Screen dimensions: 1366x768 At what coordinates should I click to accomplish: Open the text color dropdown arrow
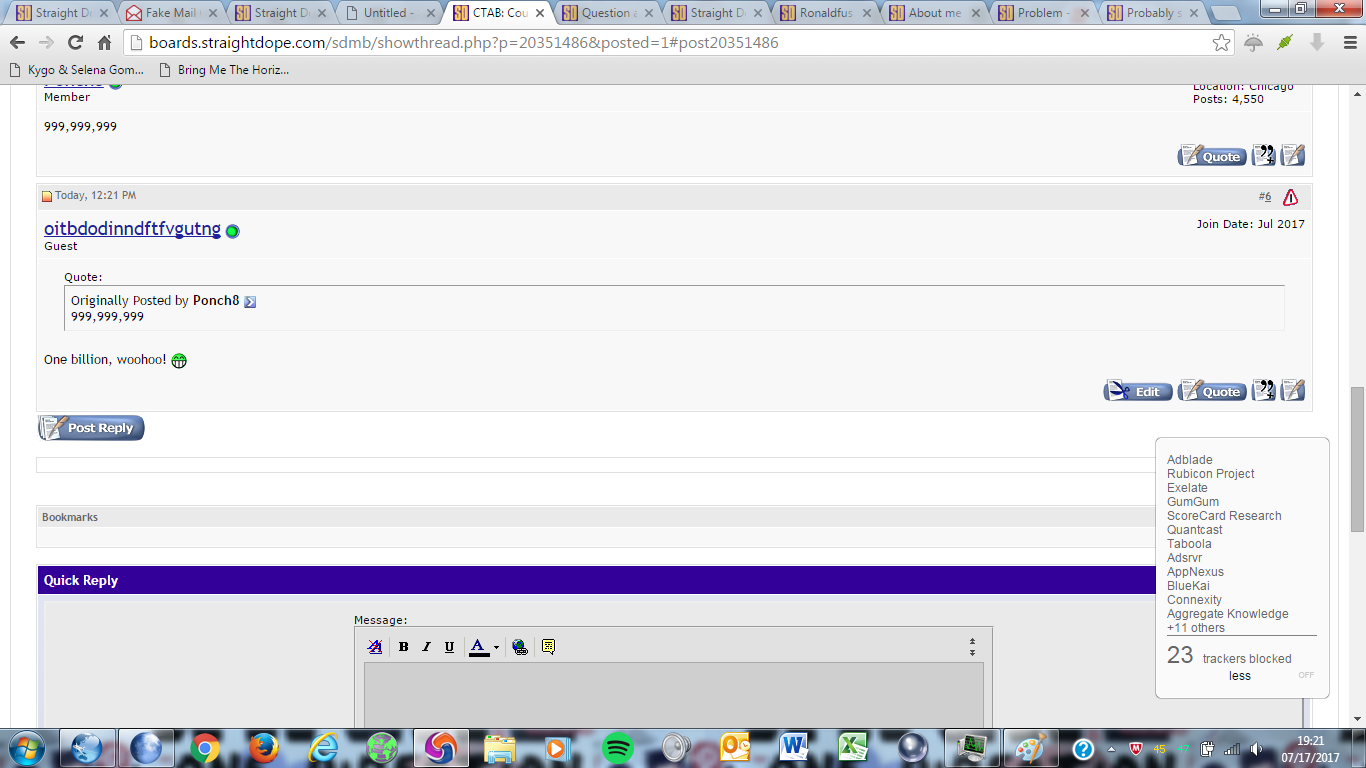pyautogui.click(x=496, y=648)
